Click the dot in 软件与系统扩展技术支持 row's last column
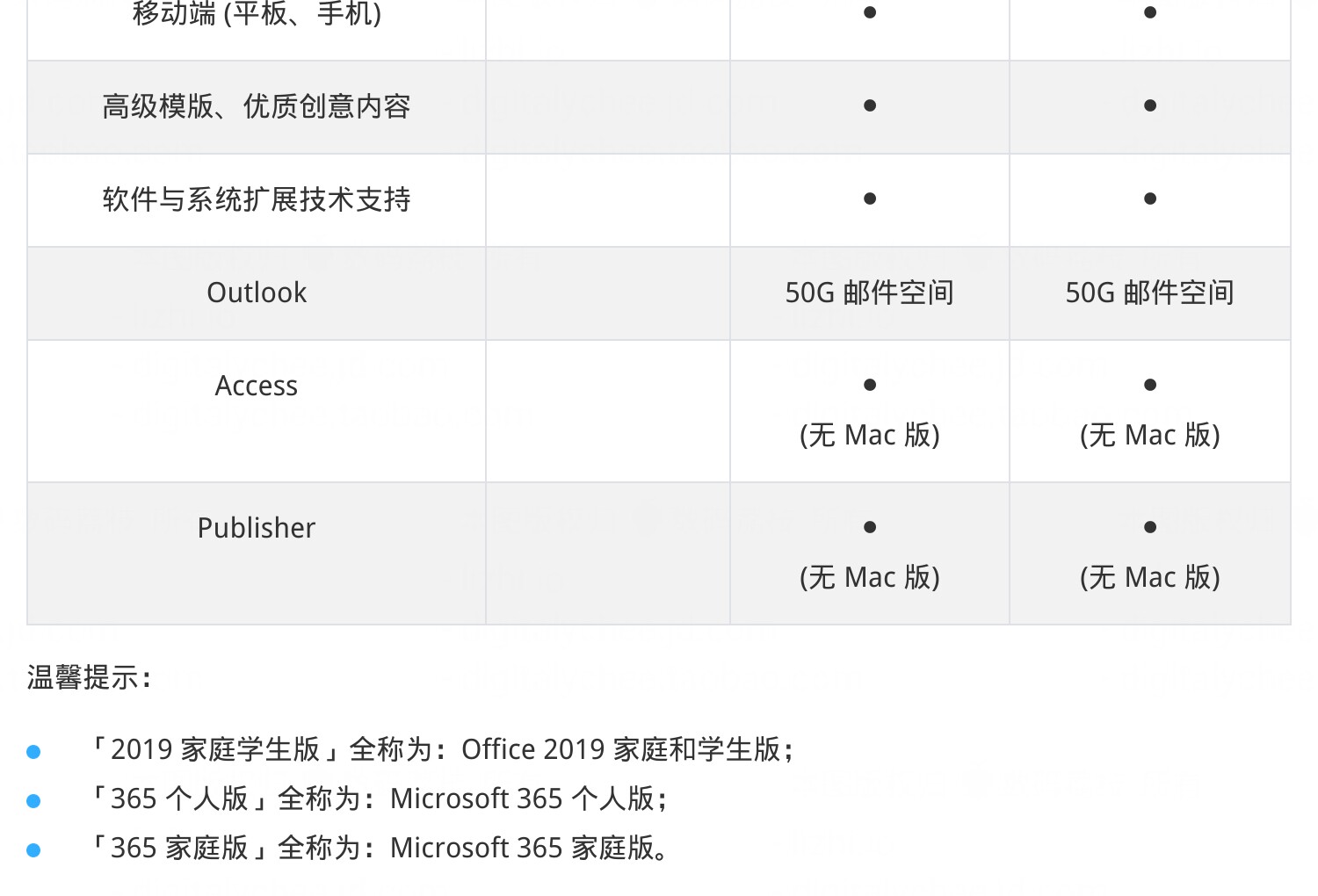 tap(1150, 199)
